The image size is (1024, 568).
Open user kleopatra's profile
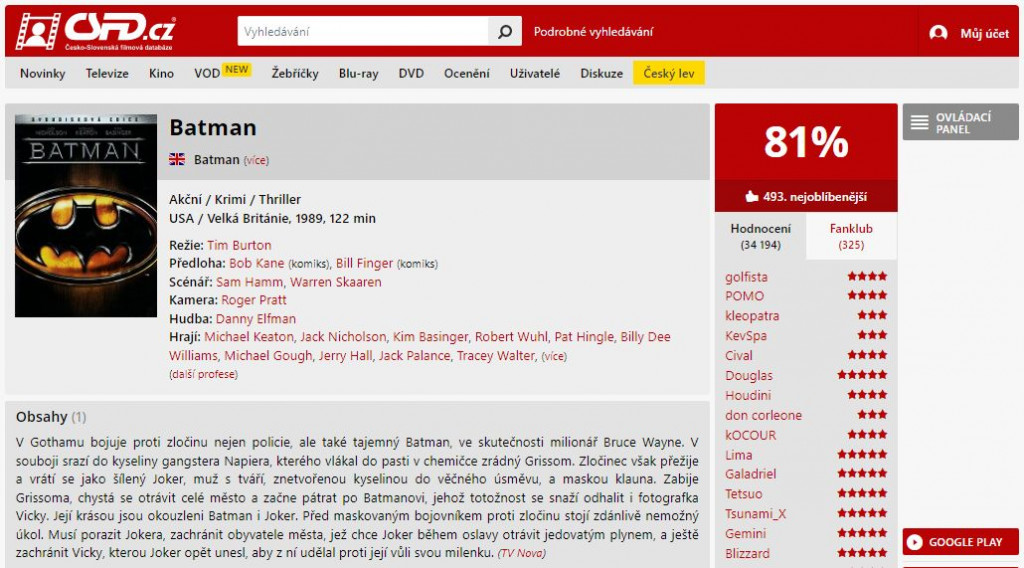point(752,316)
